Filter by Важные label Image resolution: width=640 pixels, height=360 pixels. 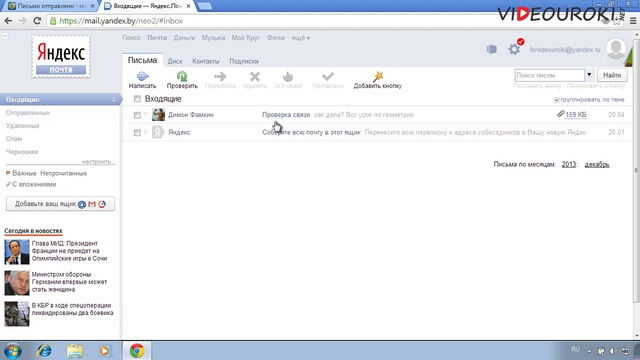pos(24,173)
